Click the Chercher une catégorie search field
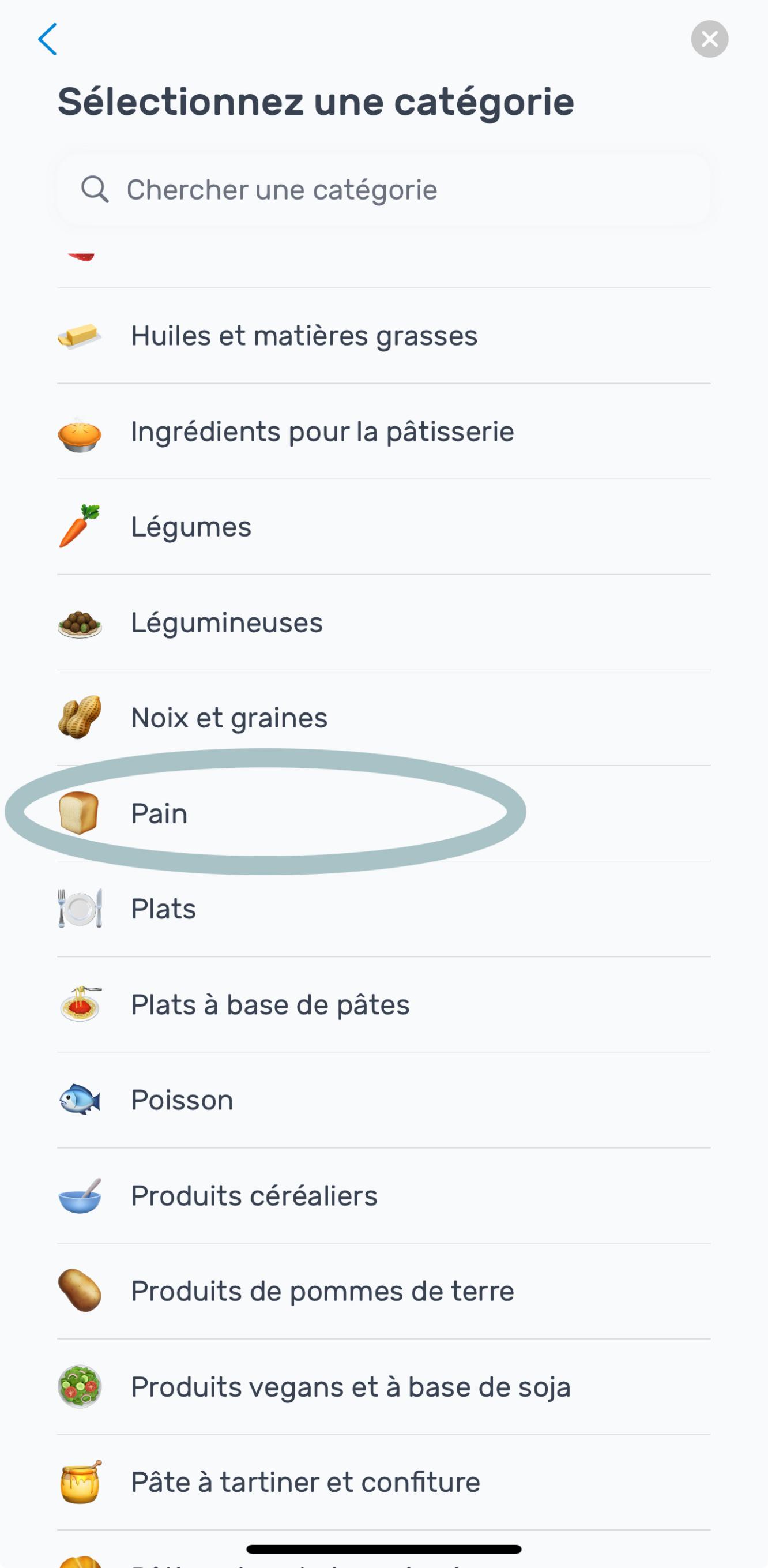Image resolution: width=768 pixels, height=1568 pixels. (383, 190)
